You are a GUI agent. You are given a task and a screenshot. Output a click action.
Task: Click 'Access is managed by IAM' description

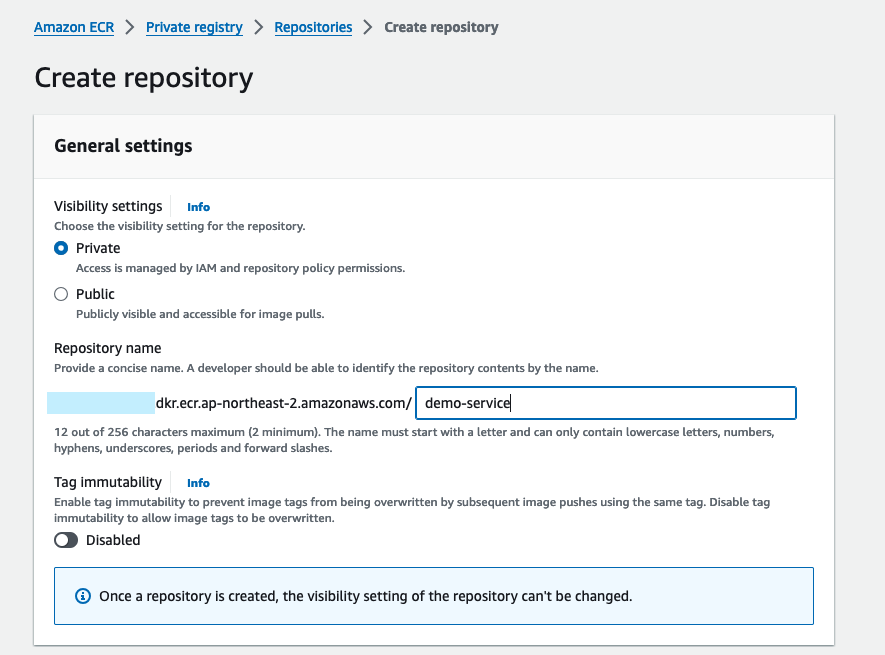[240, 268]
